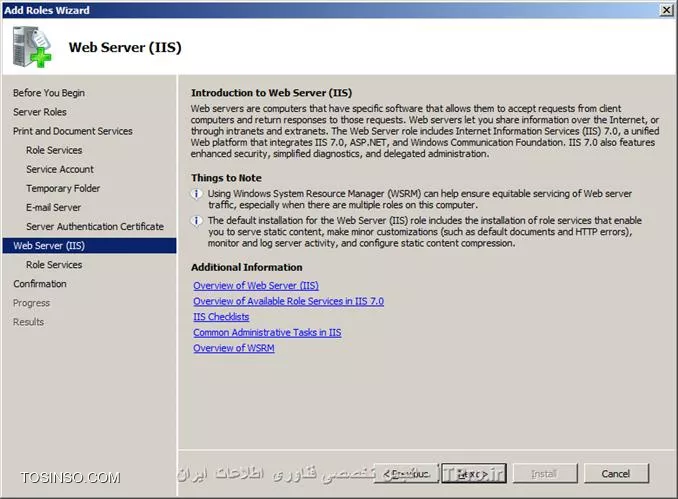678x499 pixels.
Task: Click the Introduction to Web Server (IIS) heading
Action: [x=272, y=93]
